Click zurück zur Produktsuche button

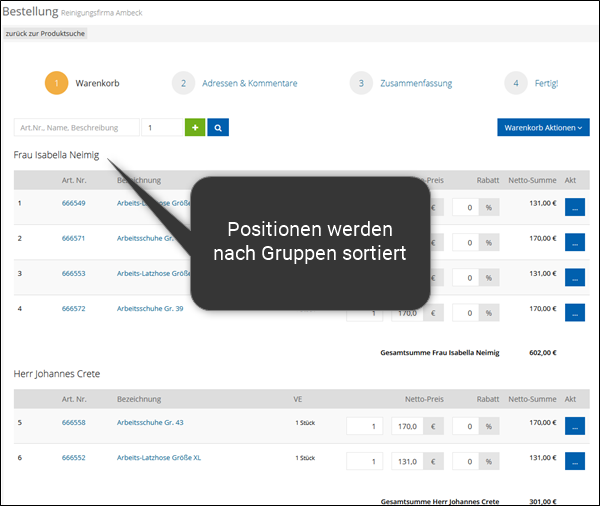click(x=45, y=33)
